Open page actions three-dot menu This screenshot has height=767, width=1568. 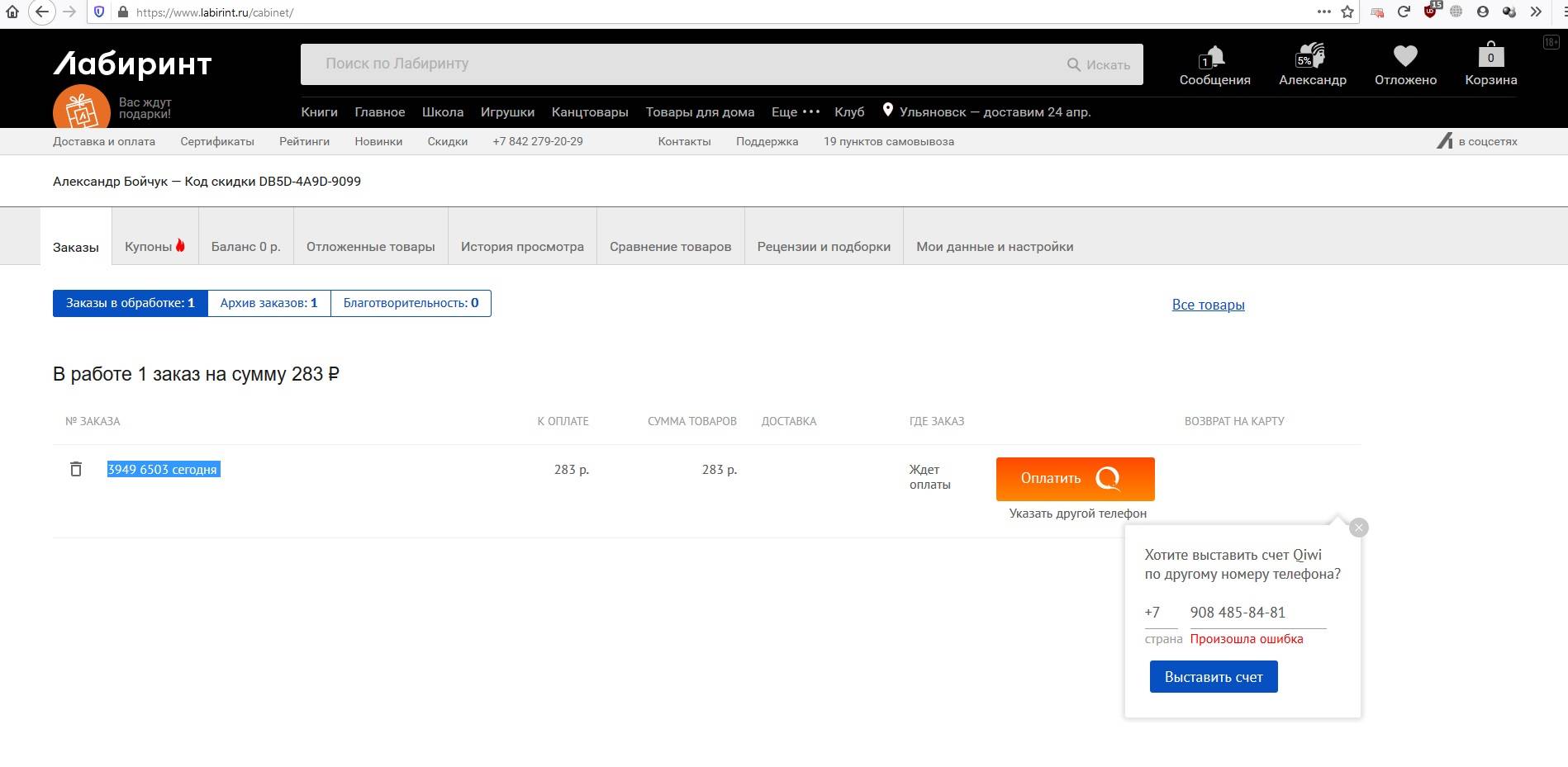tap(1324, 12)
